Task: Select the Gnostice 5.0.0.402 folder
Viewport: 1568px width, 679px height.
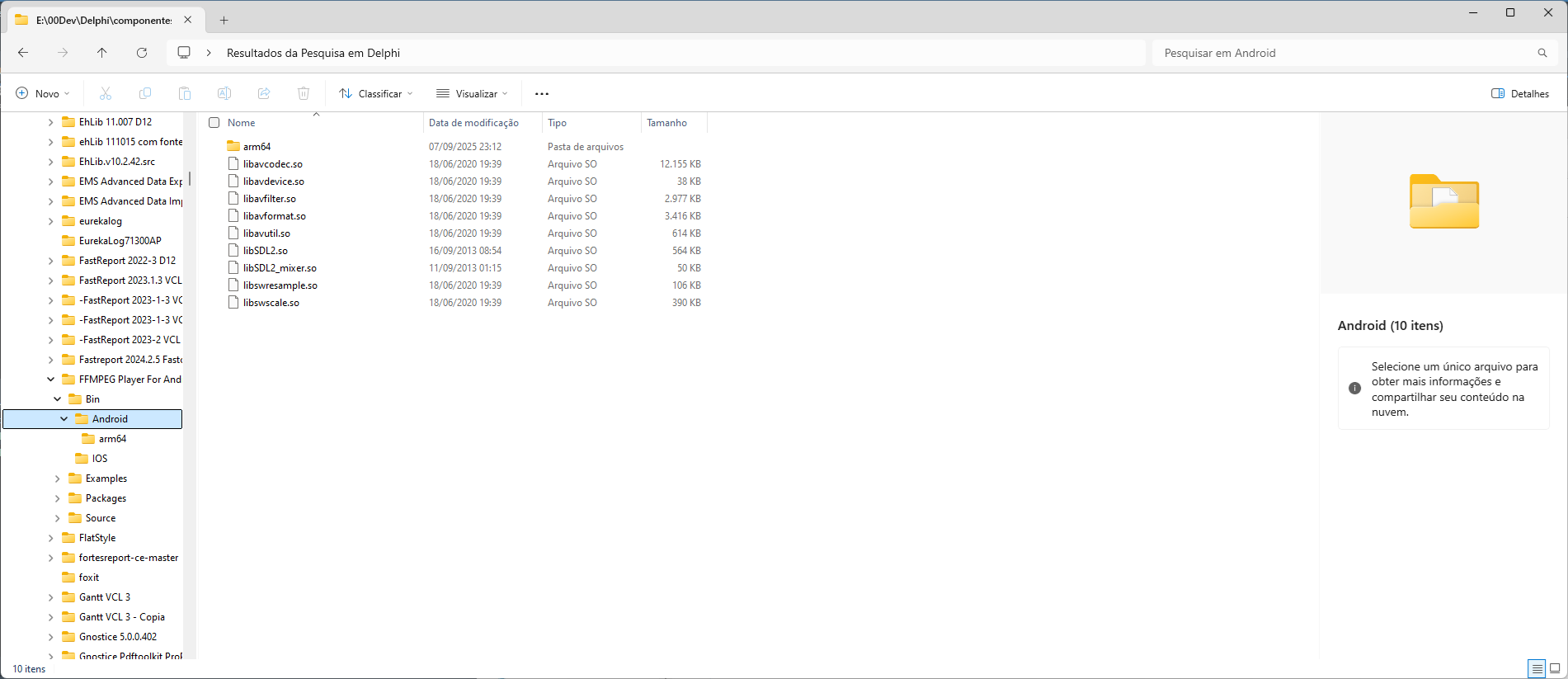Action: click(x=117, y=637)
